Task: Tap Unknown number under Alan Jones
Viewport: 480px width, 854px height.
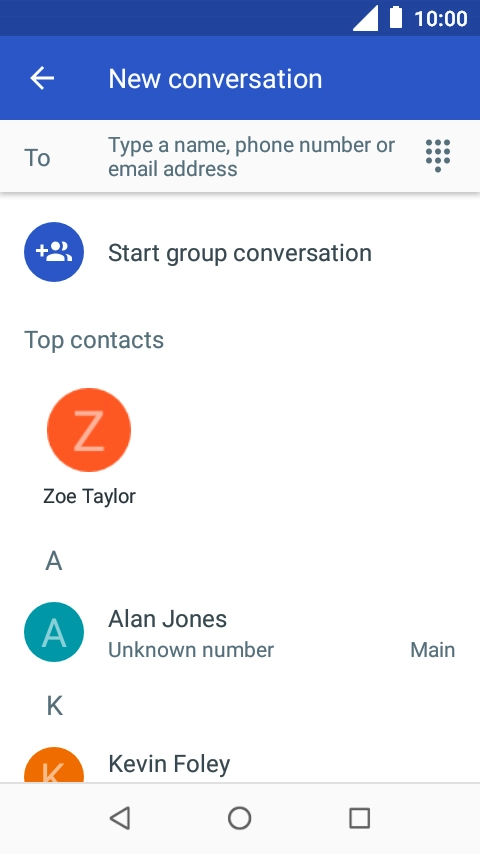Action: tap(191, 650)
